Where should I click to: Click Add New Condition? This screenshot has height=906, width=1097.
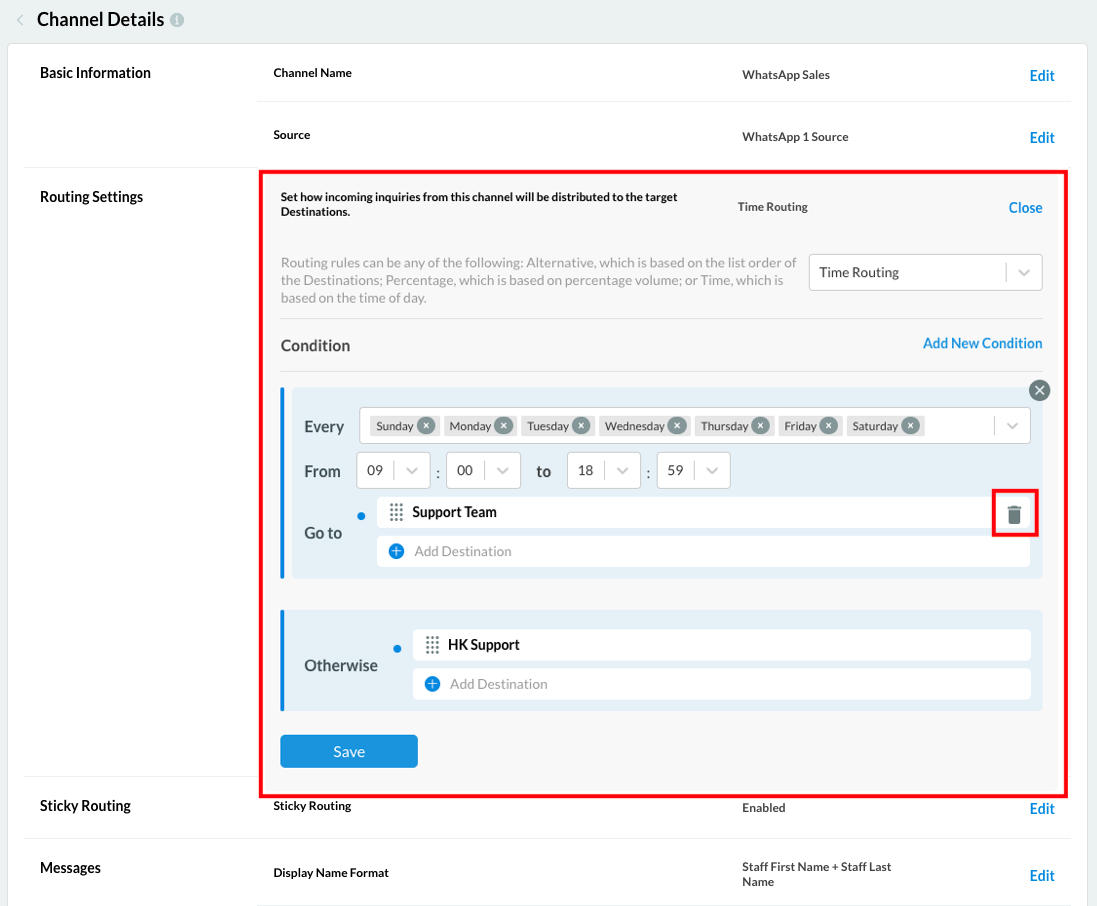(x=982, y=344)
